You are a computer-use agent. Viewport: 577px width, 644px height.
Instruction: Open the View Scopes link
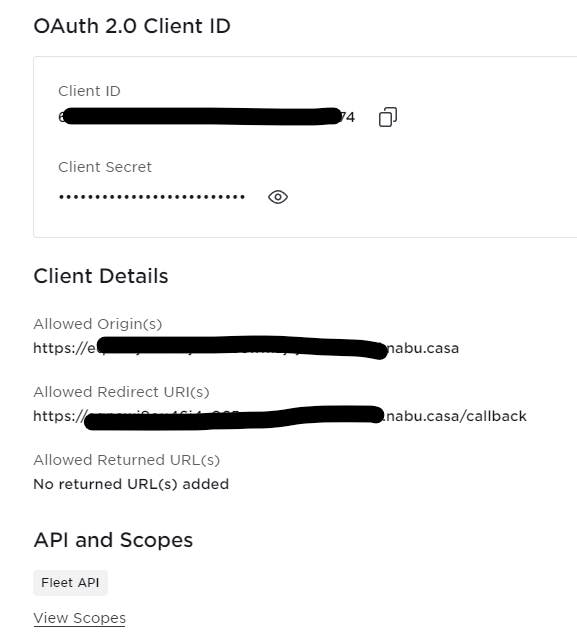coord(79,618)
